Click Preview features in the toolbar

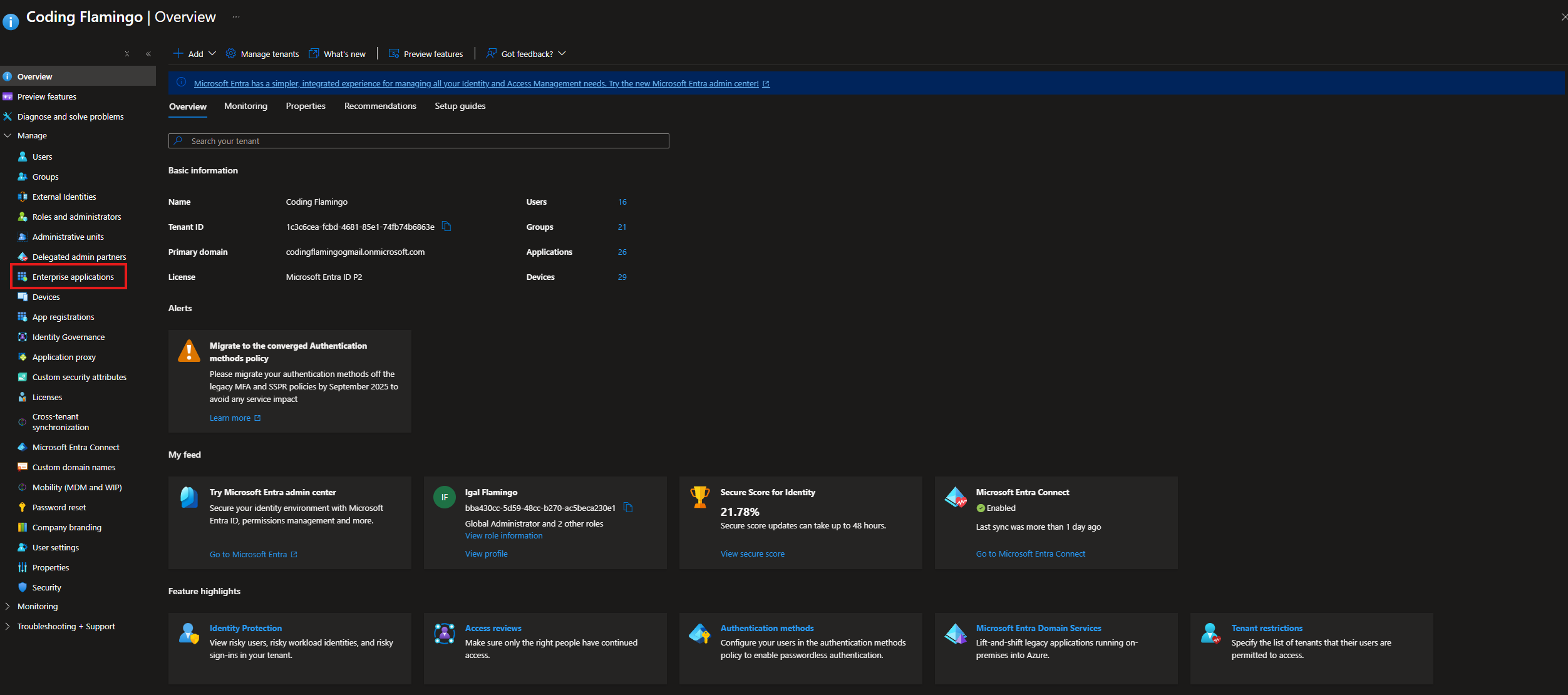point(426,54)
